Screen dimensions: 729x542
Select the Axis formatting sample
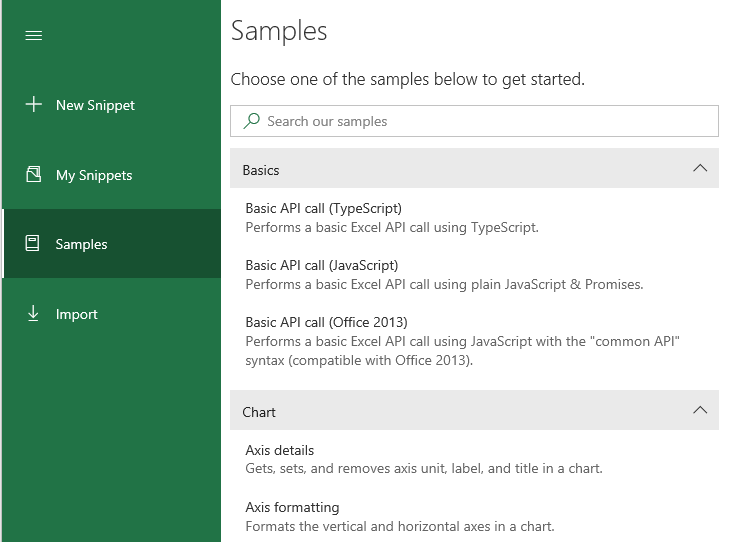click(292, 507)
